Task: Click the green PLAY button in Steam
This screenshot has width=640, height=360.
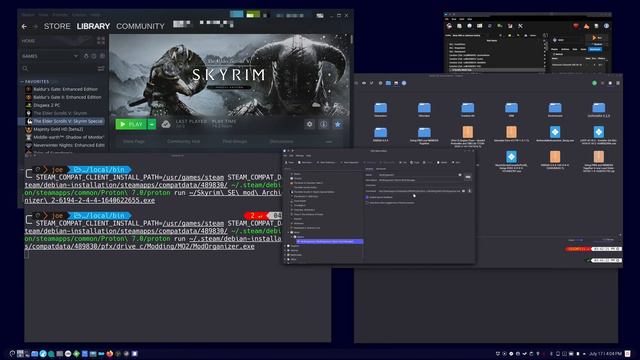Action: coord(131,124)
